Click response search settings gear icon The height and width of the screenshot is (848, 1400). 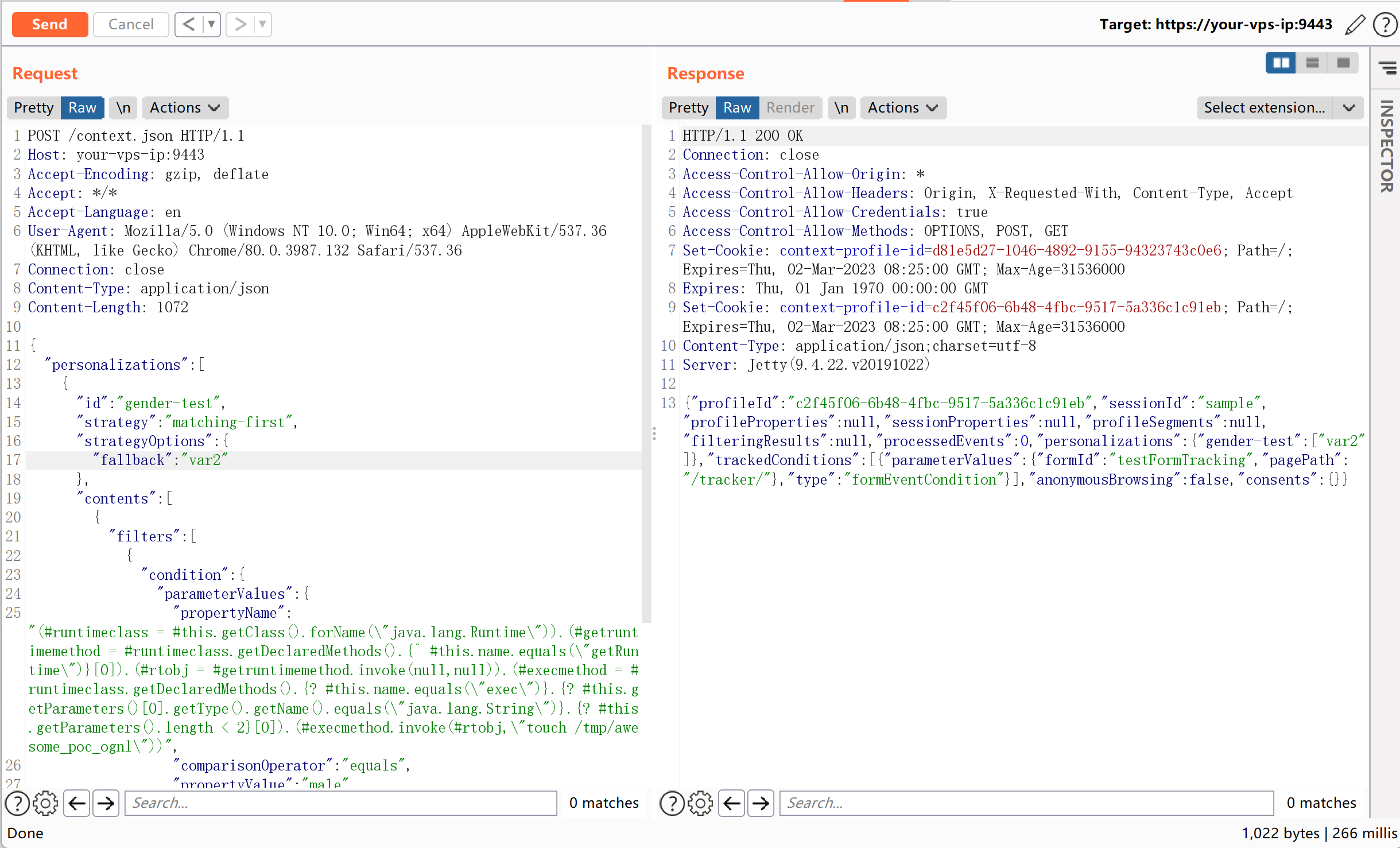(700, 803)
